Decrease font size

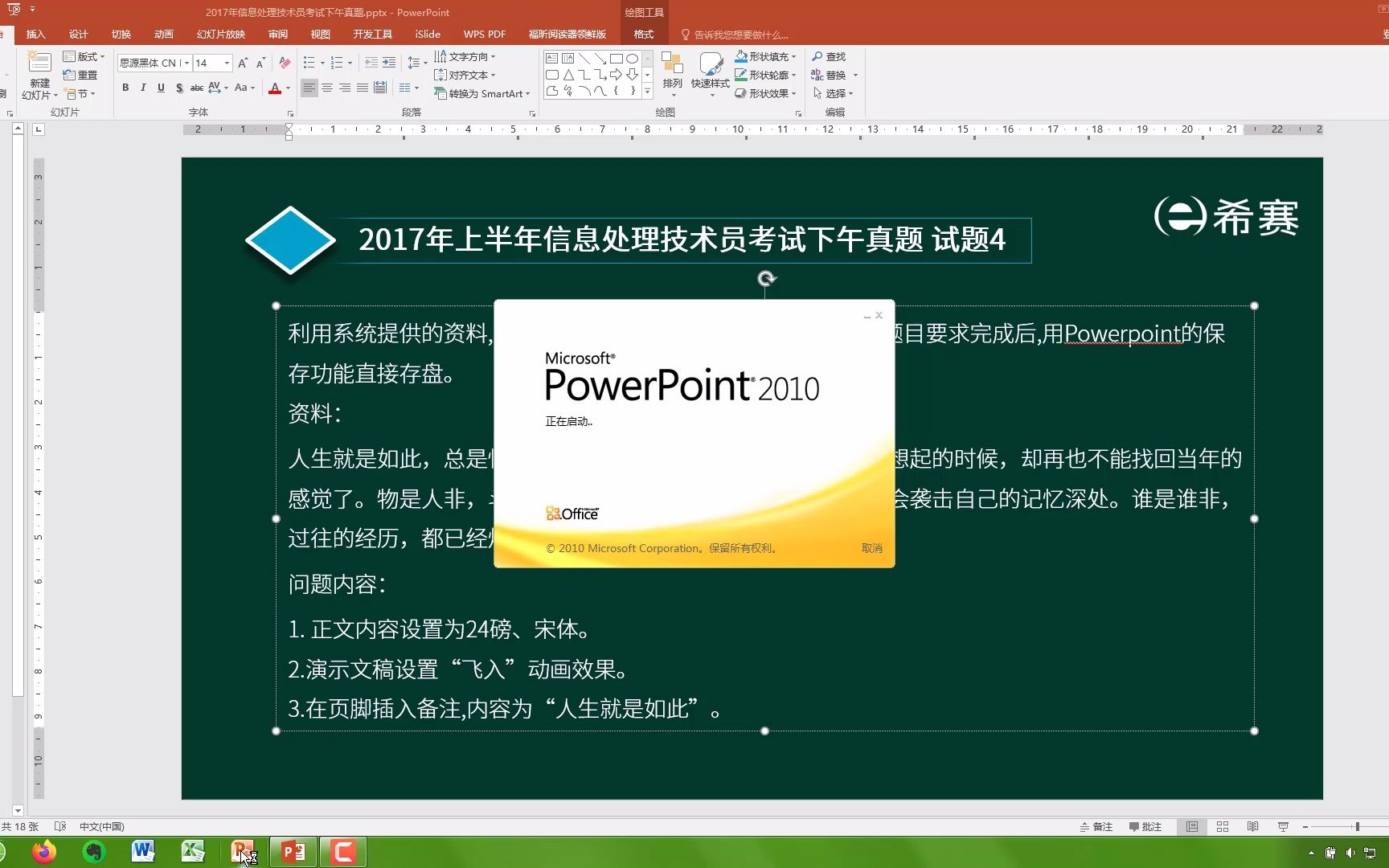[260, 63]
